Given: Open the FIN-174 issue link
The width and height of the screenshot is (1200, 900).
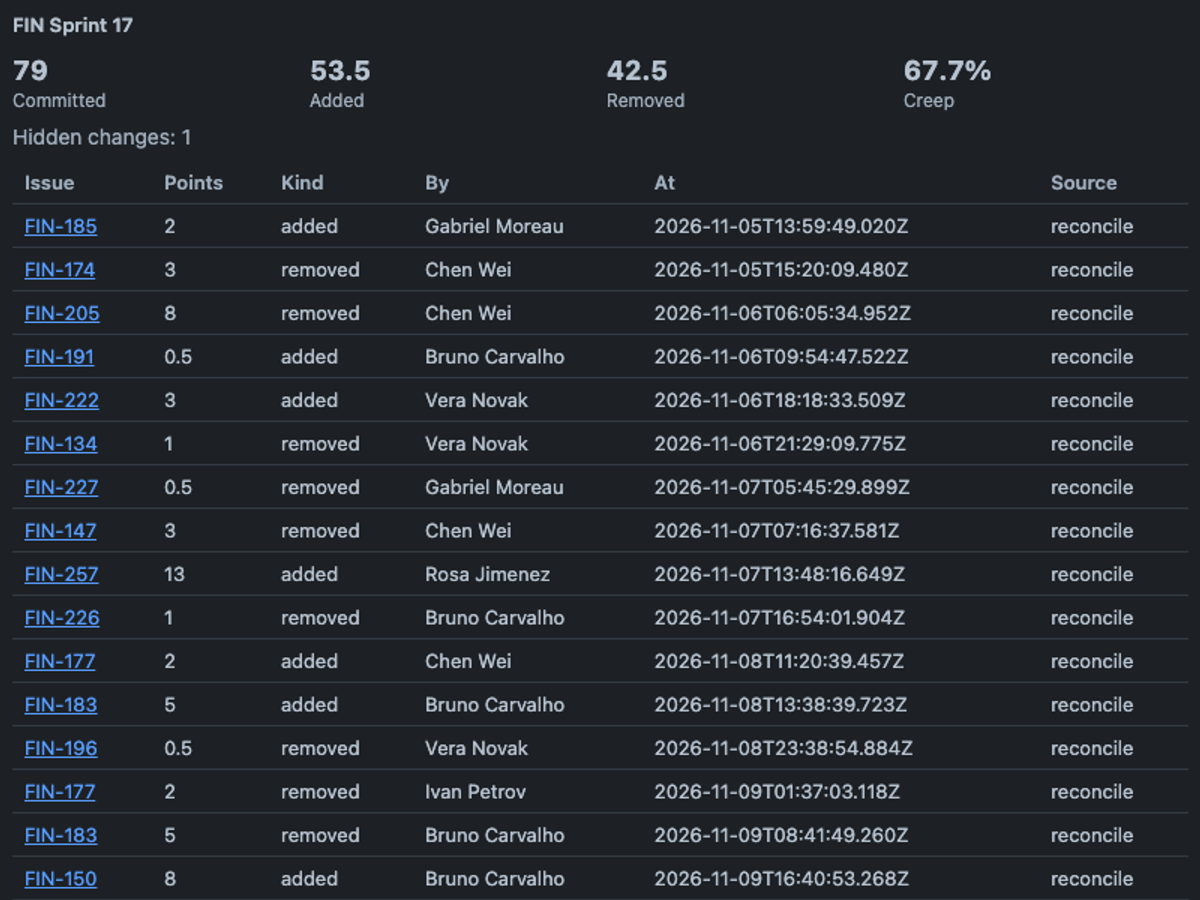Looking at the screenshot, I should [60, 270].
